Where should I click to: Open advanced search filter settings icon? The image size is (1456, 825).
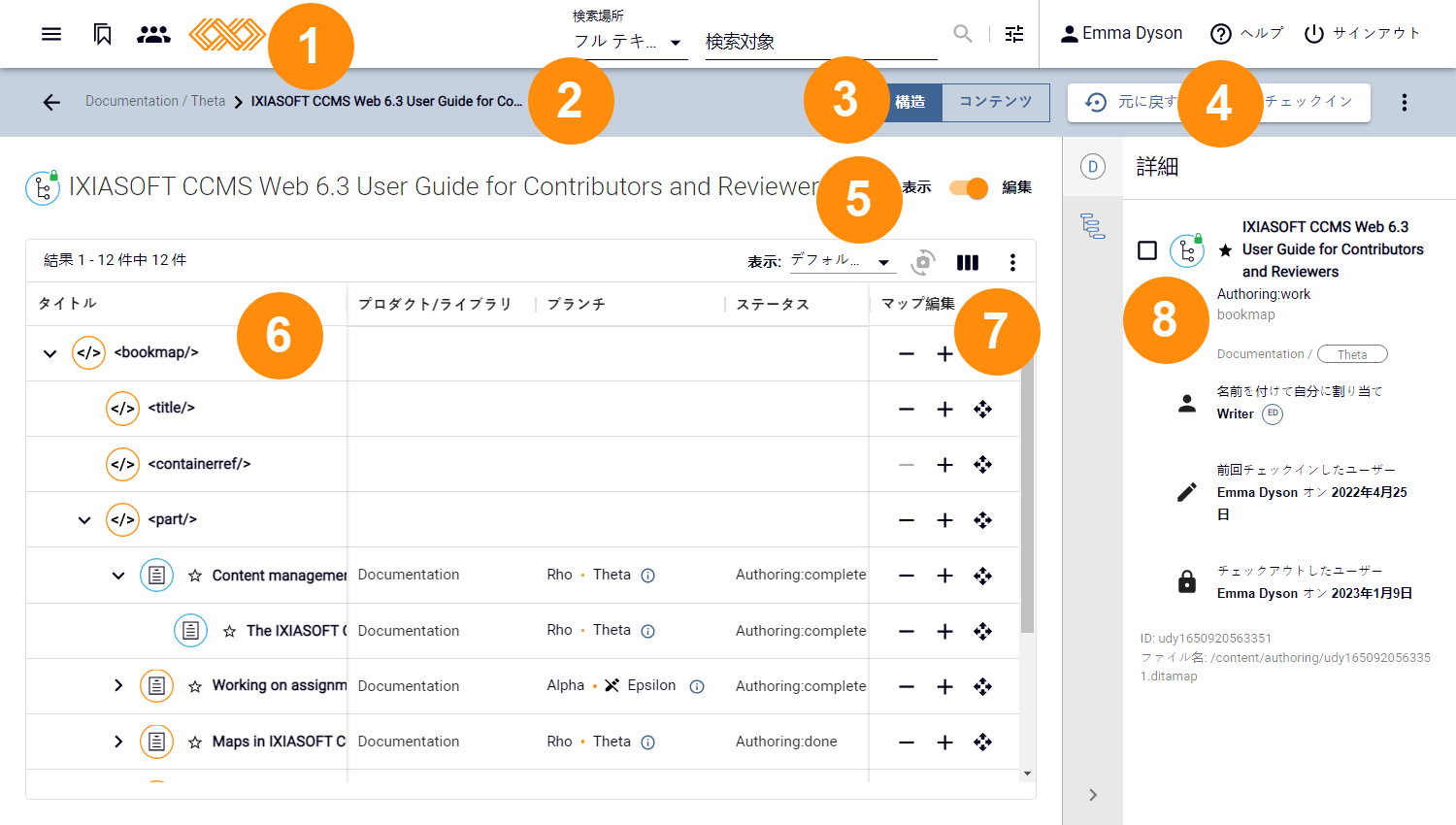click(x=1014, y=34)
